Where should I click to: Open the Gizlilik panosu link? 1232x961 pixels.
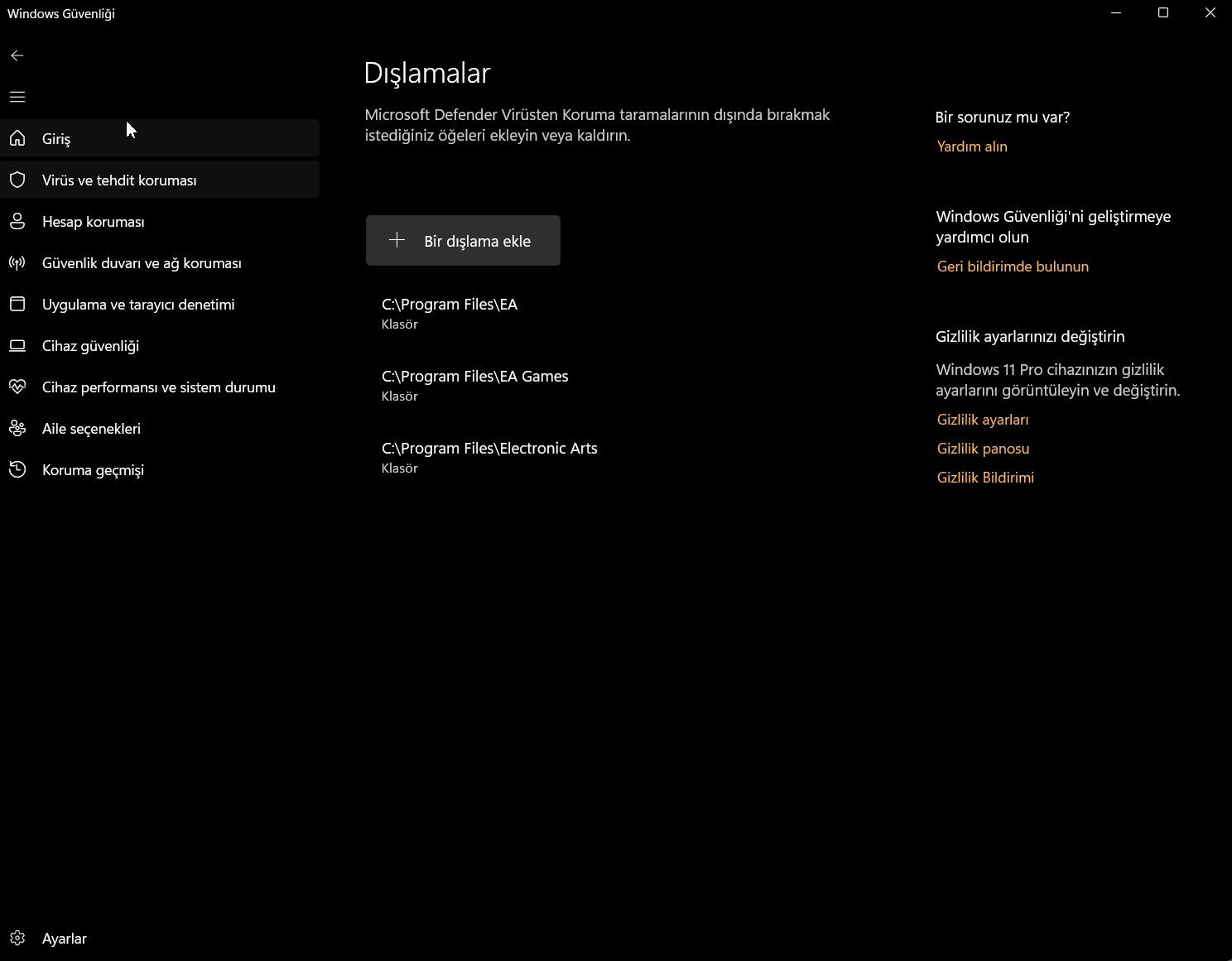(983, 449)
